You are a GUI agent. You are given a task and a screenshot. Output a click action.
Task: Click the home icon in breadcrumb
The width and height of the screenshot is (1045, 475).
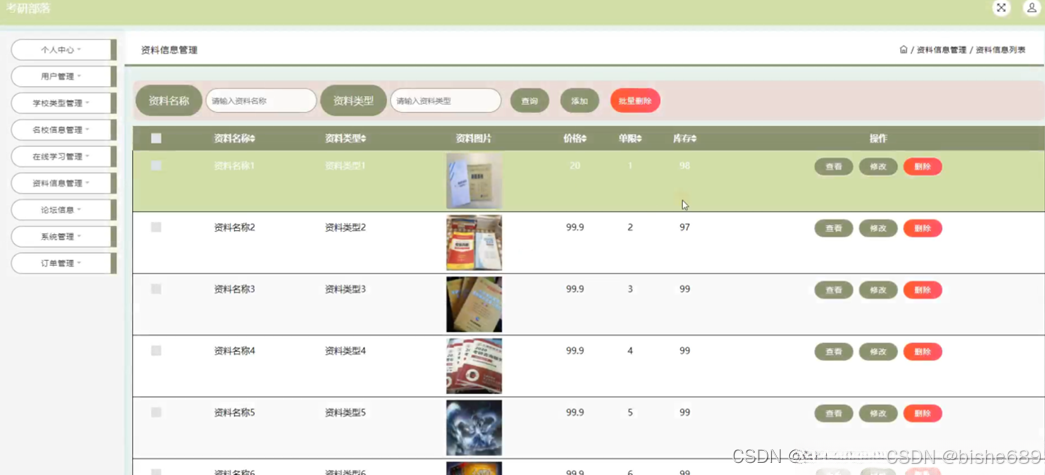pos(904,49)
